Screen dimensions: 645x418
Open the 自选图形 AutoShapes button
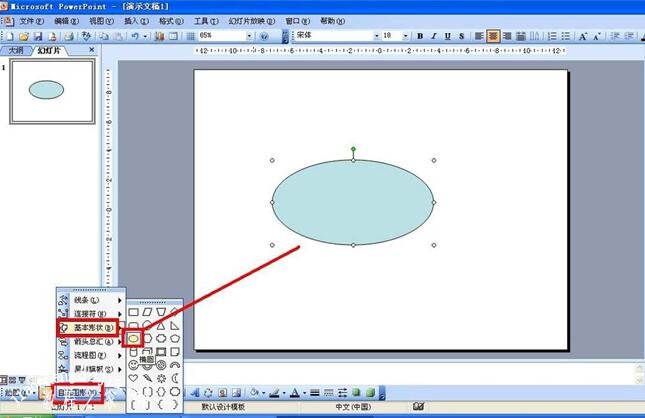click(78, 393)
